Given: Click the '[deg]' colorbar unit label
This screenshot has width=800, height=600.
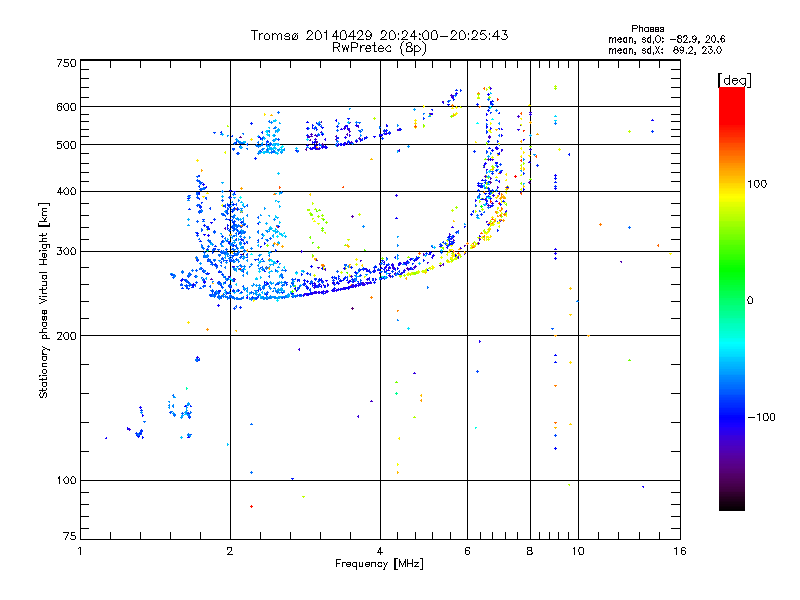Looking at the screenshot, I should tap(734, 80).
